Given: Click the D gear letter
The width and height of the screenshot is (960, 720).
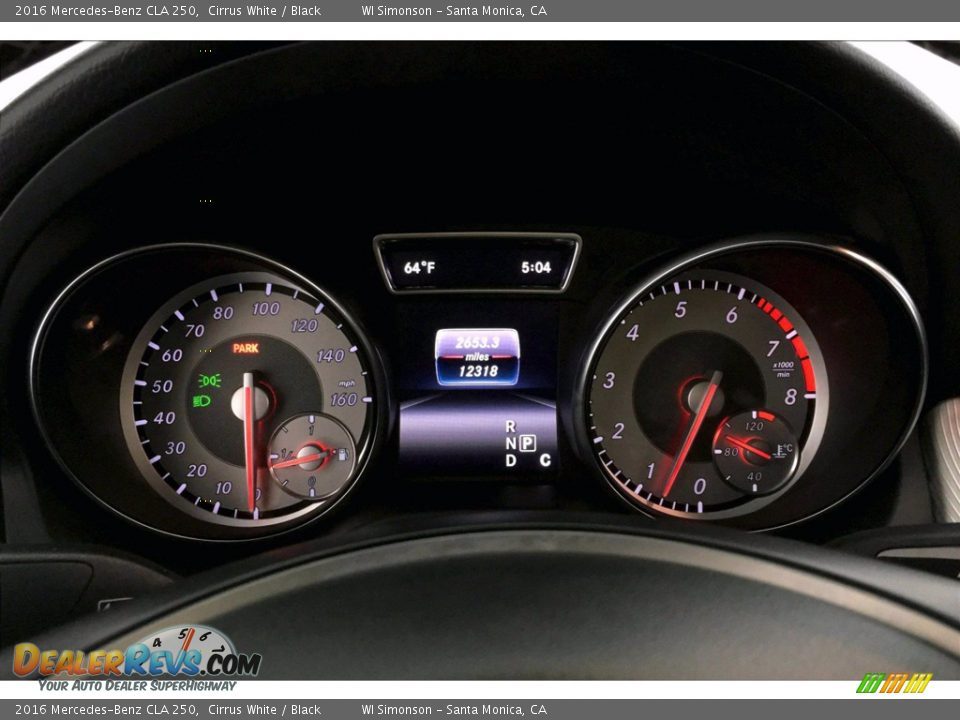Looking at the screenshot, I should click(511, 460).
